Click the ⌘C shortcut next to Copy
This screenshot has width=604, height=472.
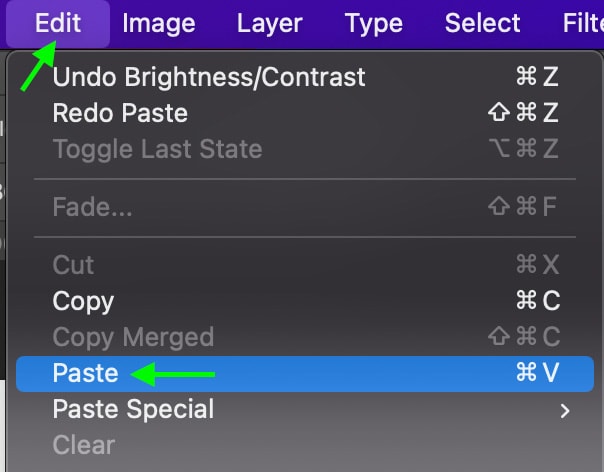click(537, 301)
